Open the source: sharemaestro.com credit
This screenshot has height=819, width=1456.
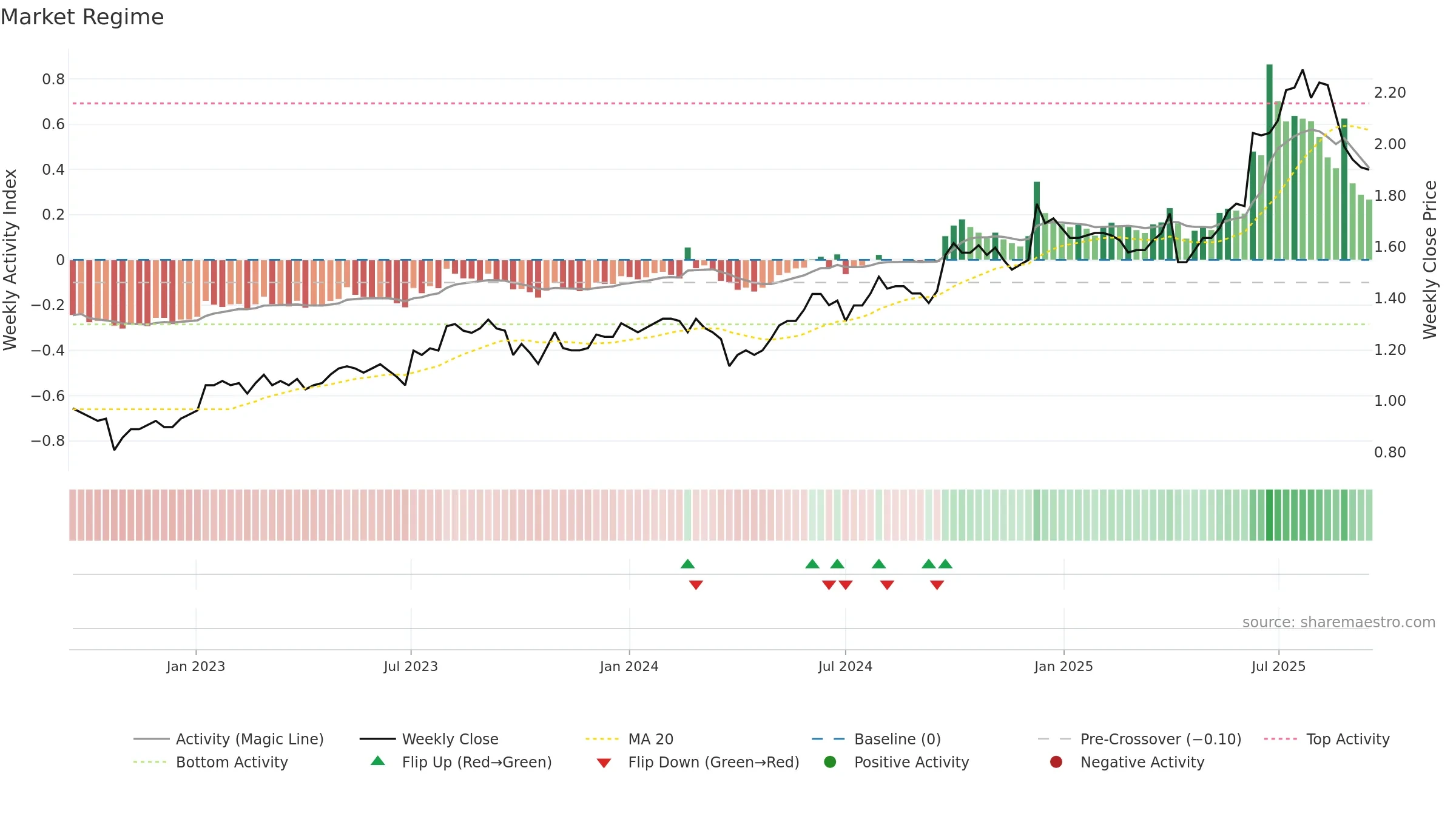click(1339, 622)
